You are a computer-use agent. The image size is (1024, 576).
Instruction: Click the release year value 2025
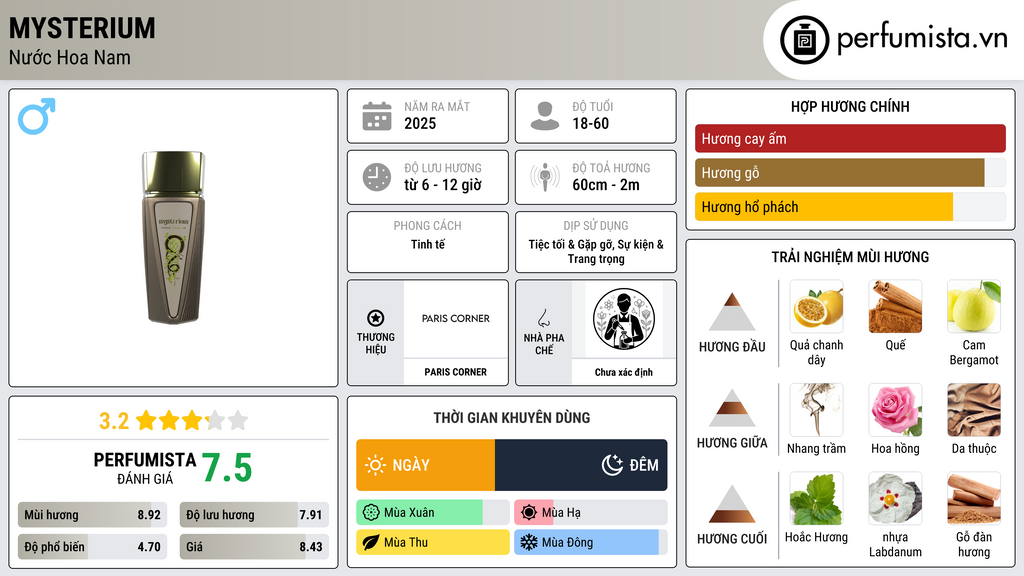coord(420,123)
